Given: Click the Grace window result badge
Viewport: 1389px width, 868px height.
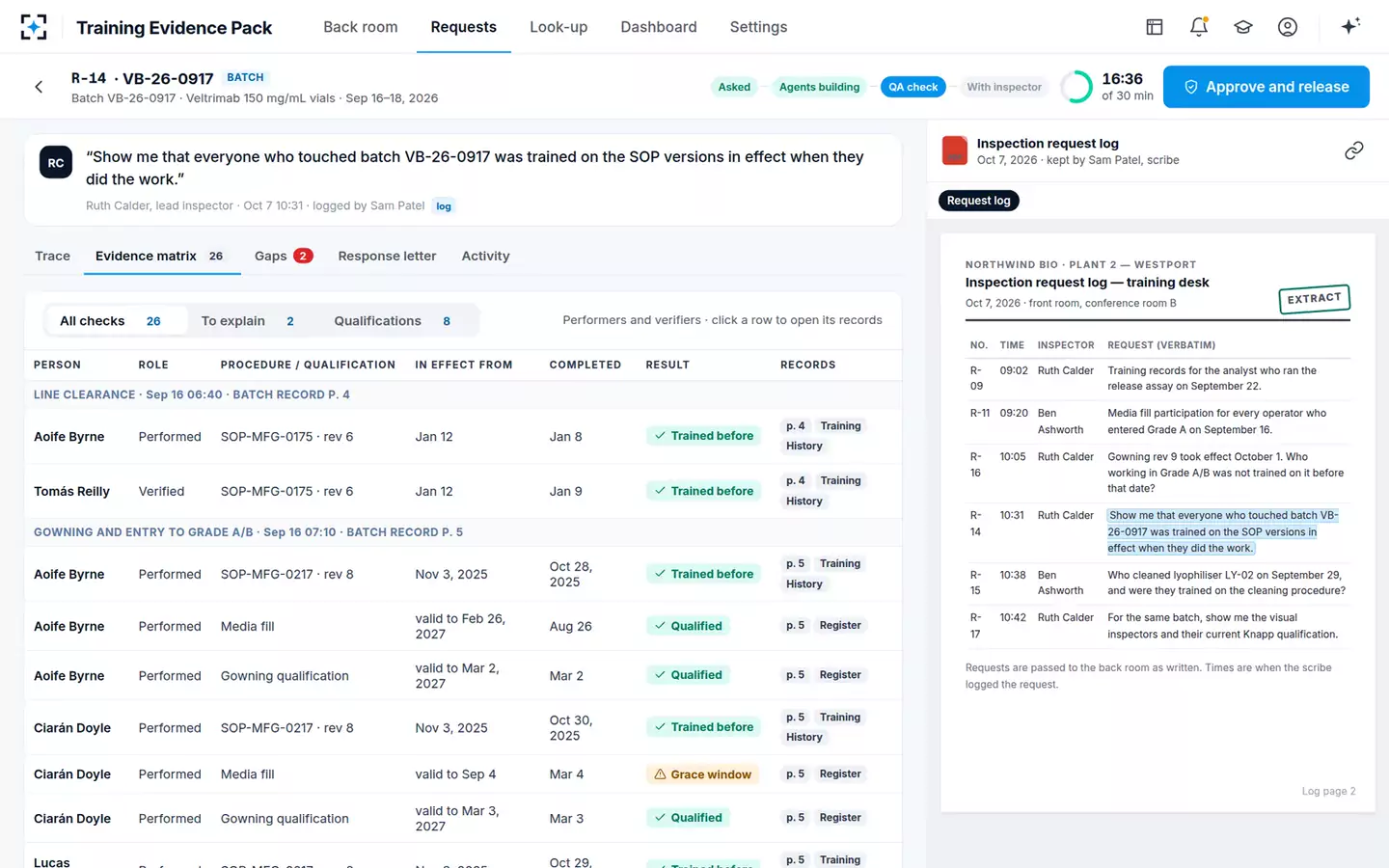Looking at the screenshot, I should pos(702,774).
